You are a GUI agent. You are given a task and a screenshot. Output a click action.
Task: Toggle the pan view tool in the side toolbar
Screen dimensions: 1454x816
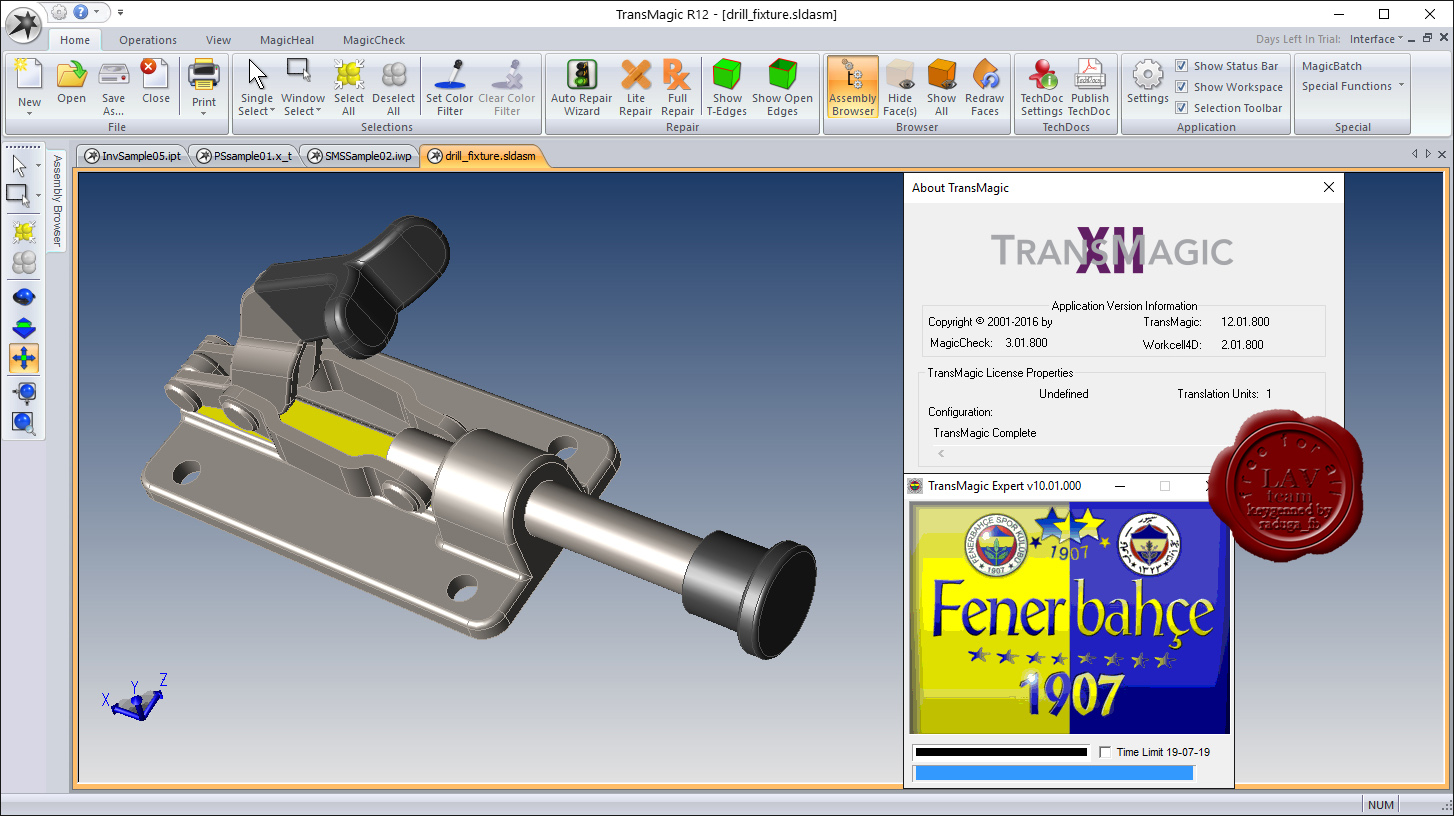pyautogui.click(x=24, y=358)
